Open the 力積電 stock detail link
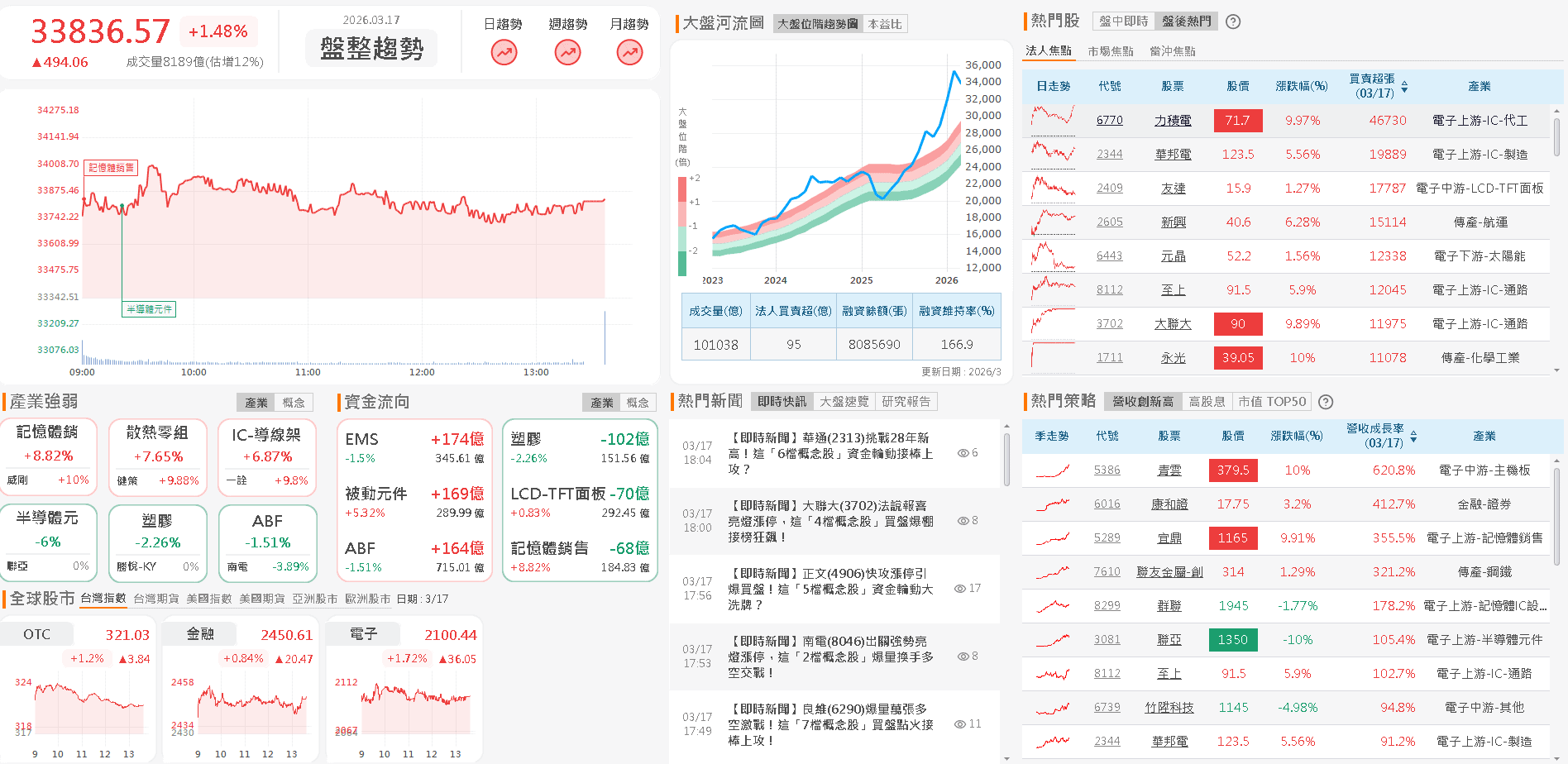This screenshot has height=764, width=1568. click(1172, 120)
